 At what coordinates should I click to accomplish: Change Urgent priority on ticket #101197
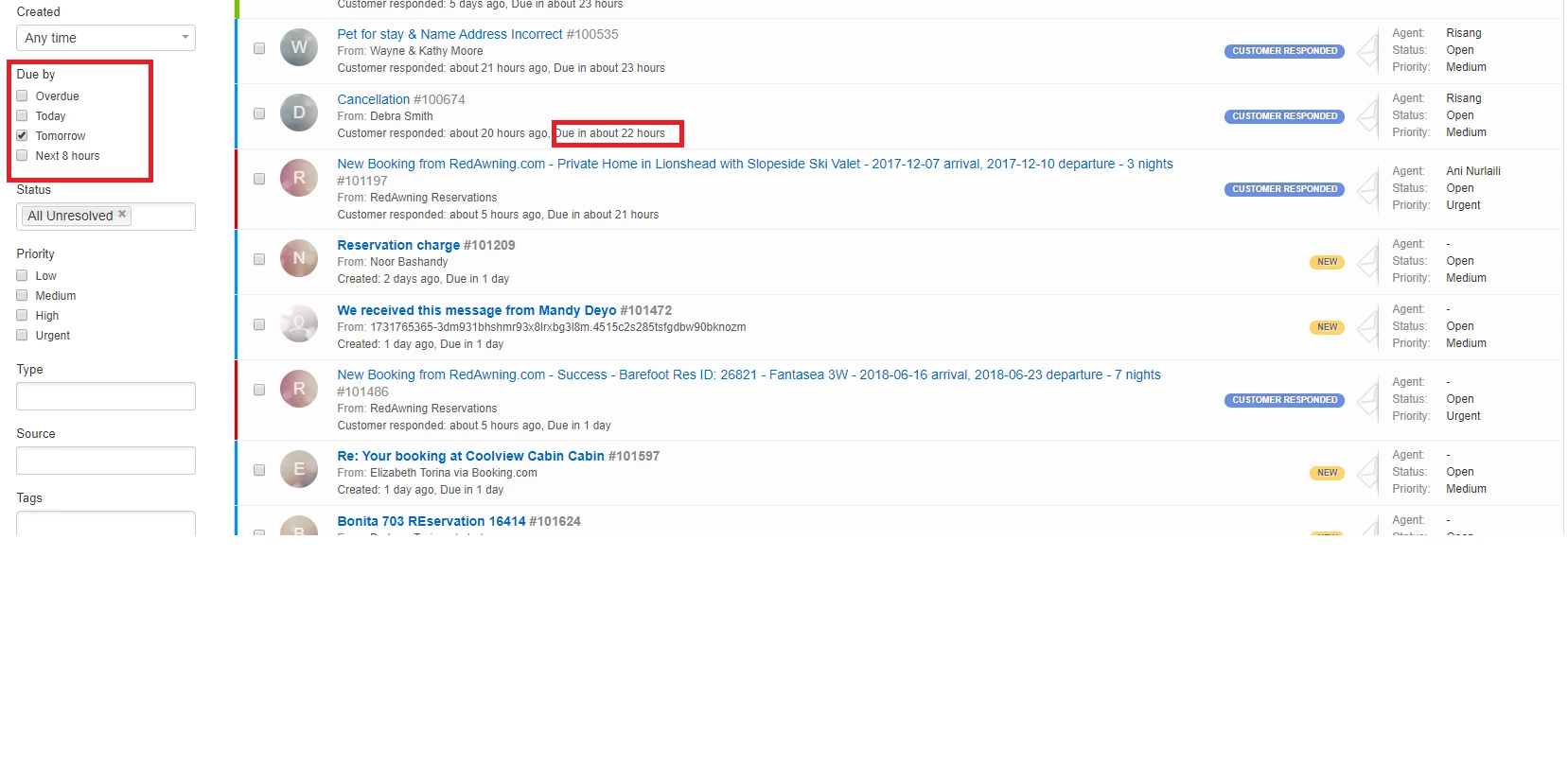1463,205
